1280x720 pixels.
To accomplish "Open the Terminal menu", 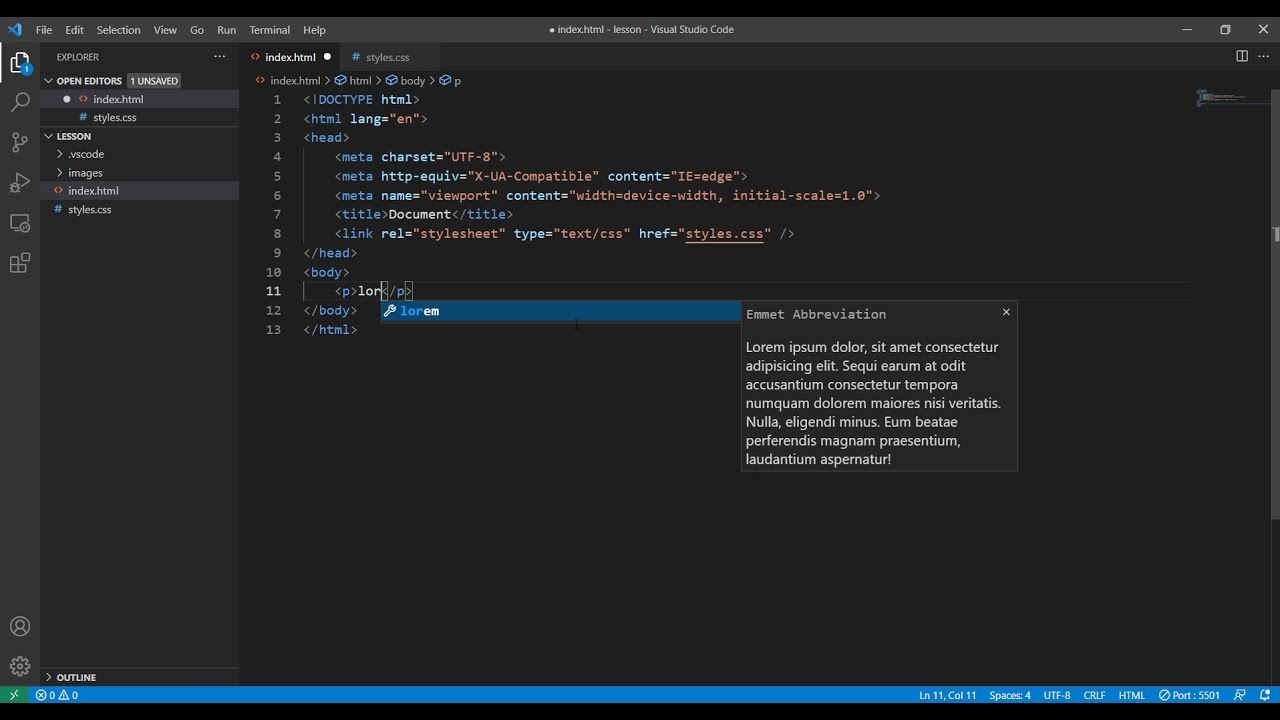I will (269, 30).
